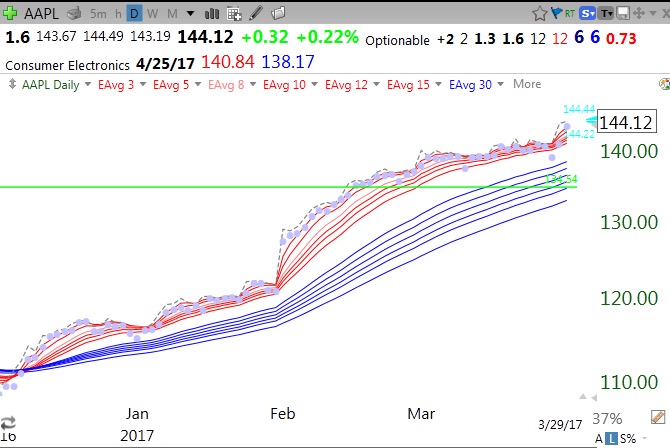The width and height of the screenshot is (670, 448).
Task: Click the 3/29/17 date on time axis
Action: (560, 424)
